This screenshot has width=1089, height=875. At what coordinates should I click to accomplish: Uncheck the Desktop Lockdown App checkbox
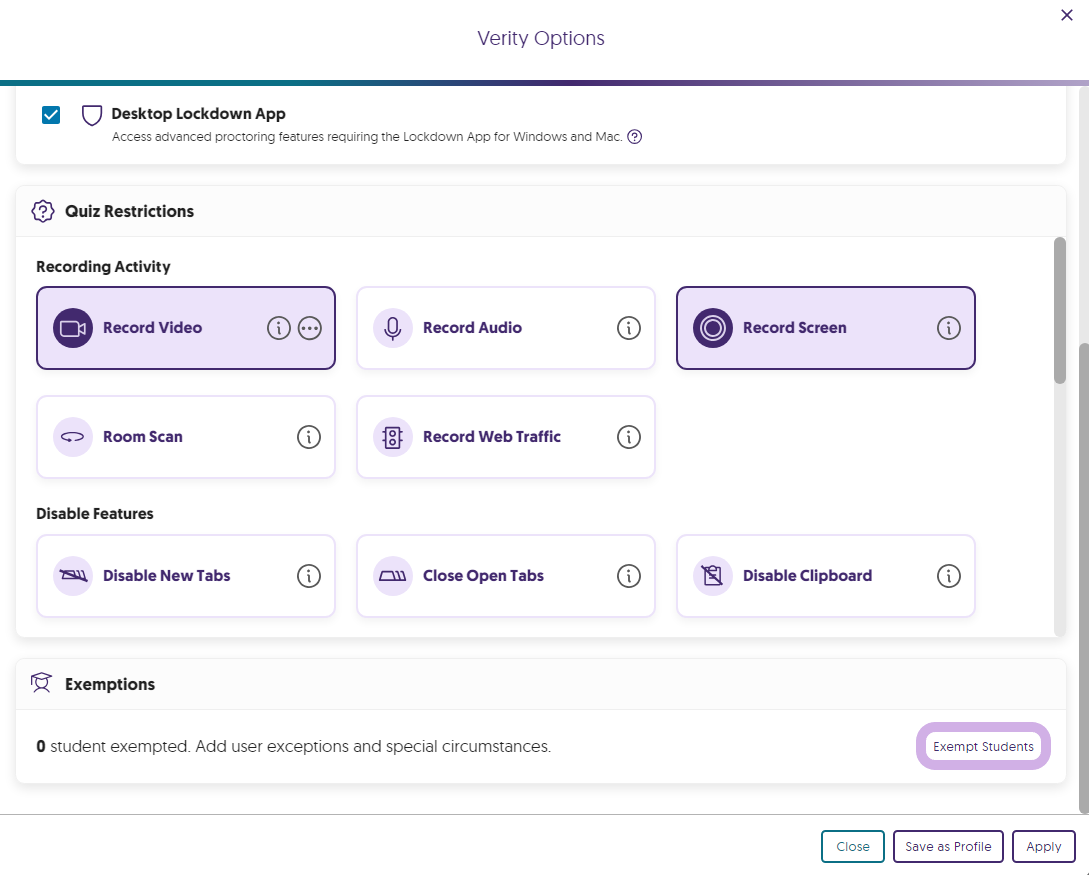51,115
